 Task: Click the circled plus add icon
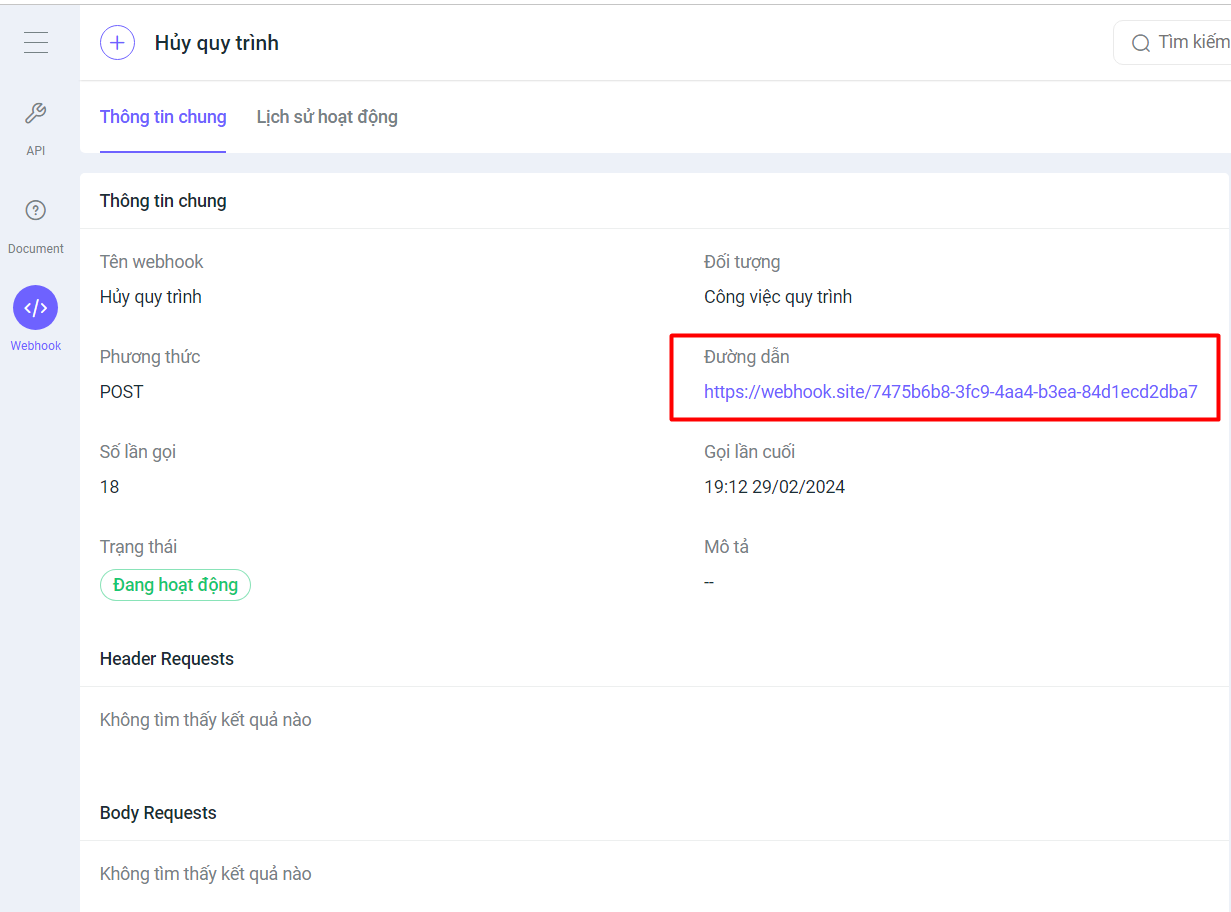click(117, 42)
